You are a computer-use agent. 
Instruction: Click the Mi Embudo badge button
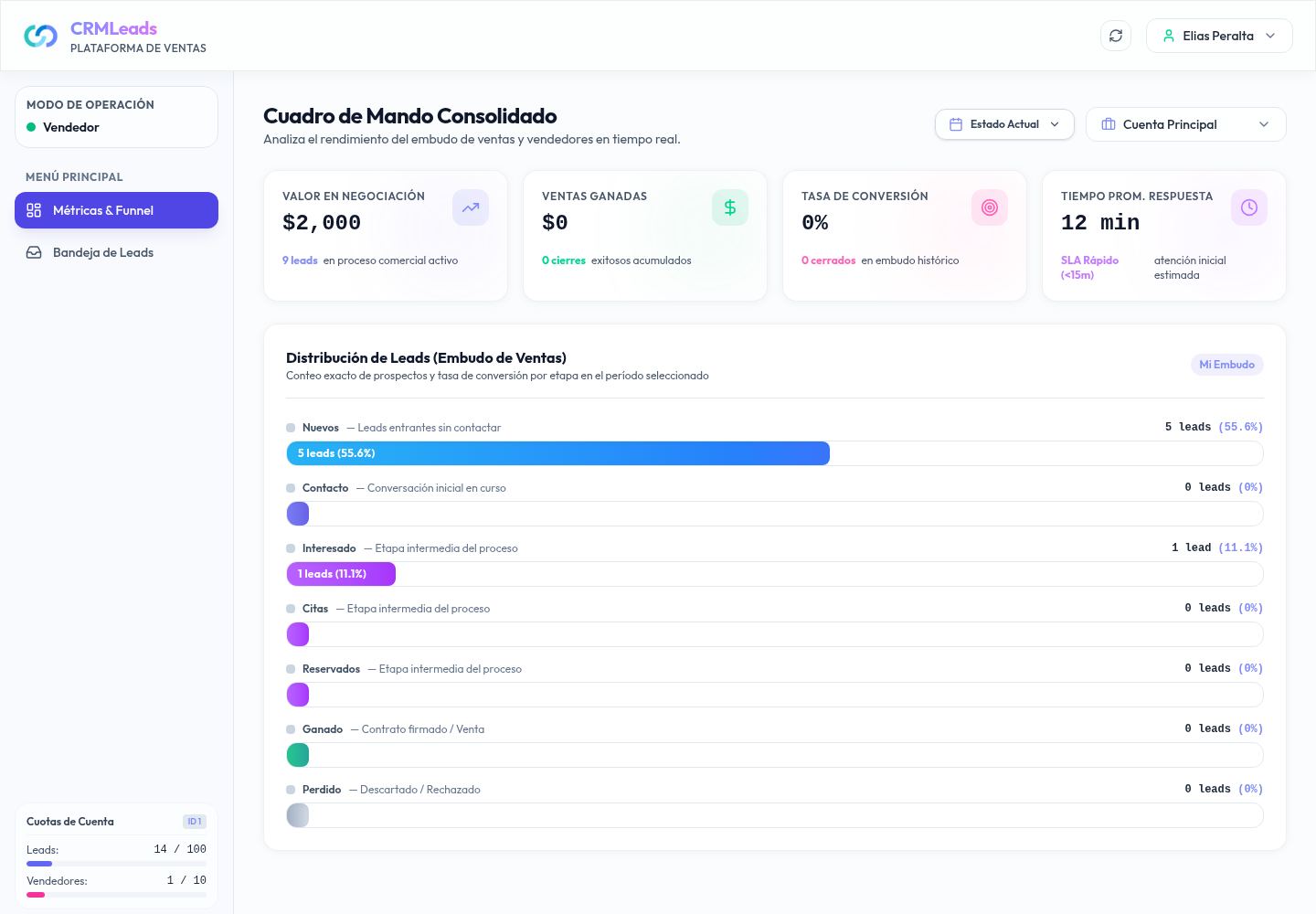(1226, 365)
